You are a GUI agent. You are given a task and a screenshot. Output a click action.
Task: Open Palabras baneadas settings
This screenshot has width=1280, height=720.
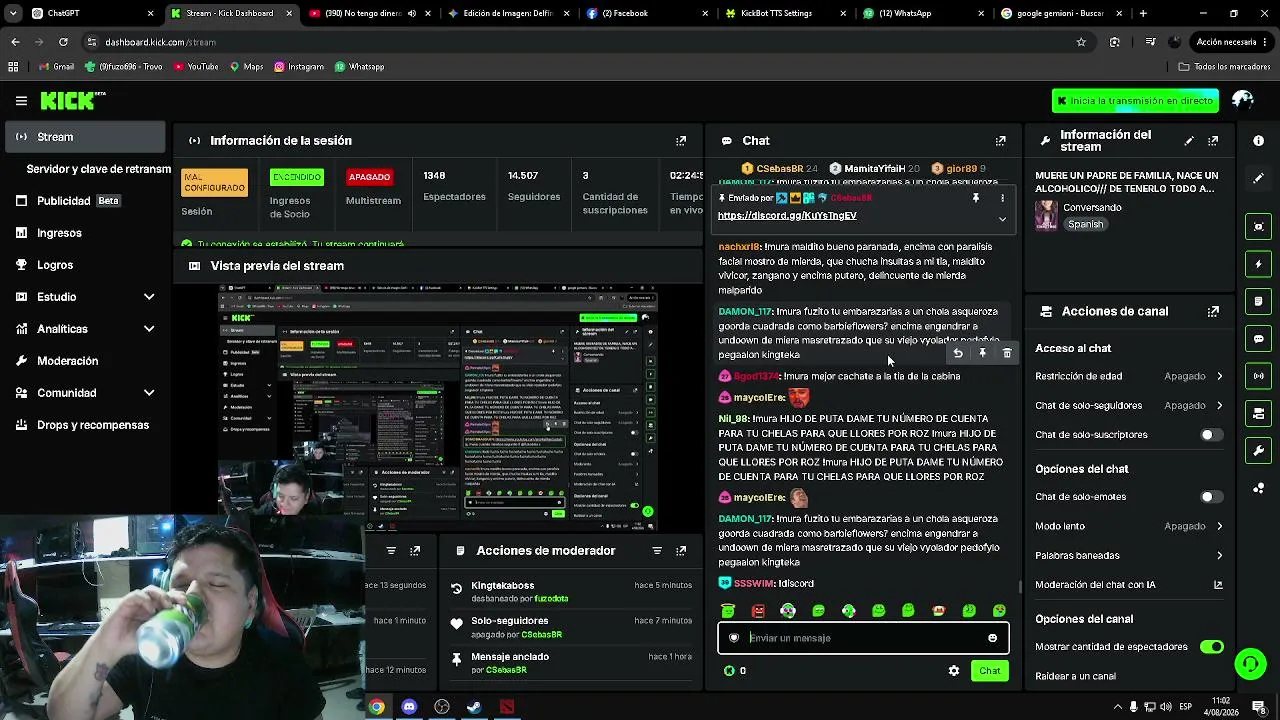[x=1129, y=556]
